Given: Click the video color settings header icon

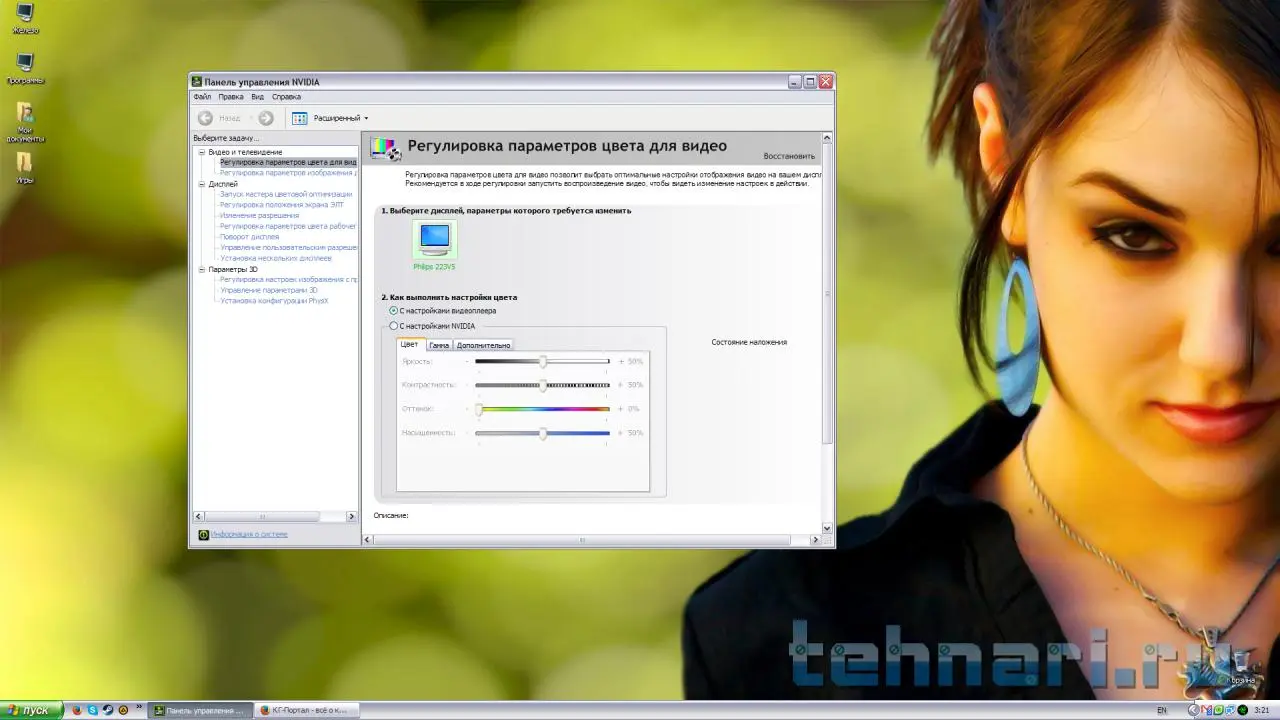Looking at the screenshot, I should [385, 148].
